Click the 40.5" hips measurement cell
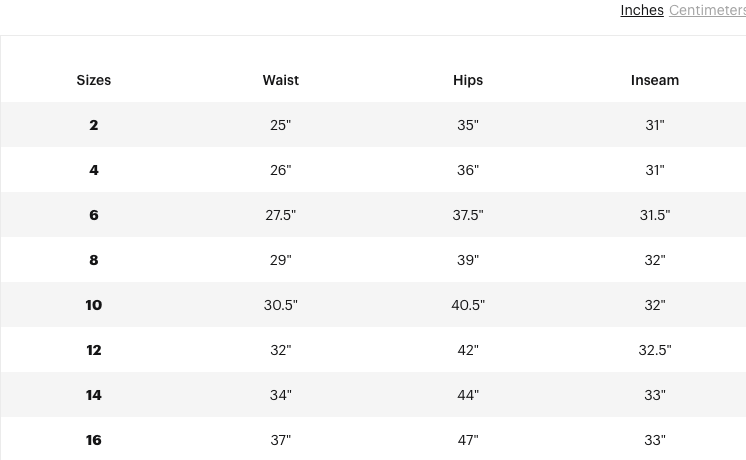746x460 pixels. tap(468, 305)
